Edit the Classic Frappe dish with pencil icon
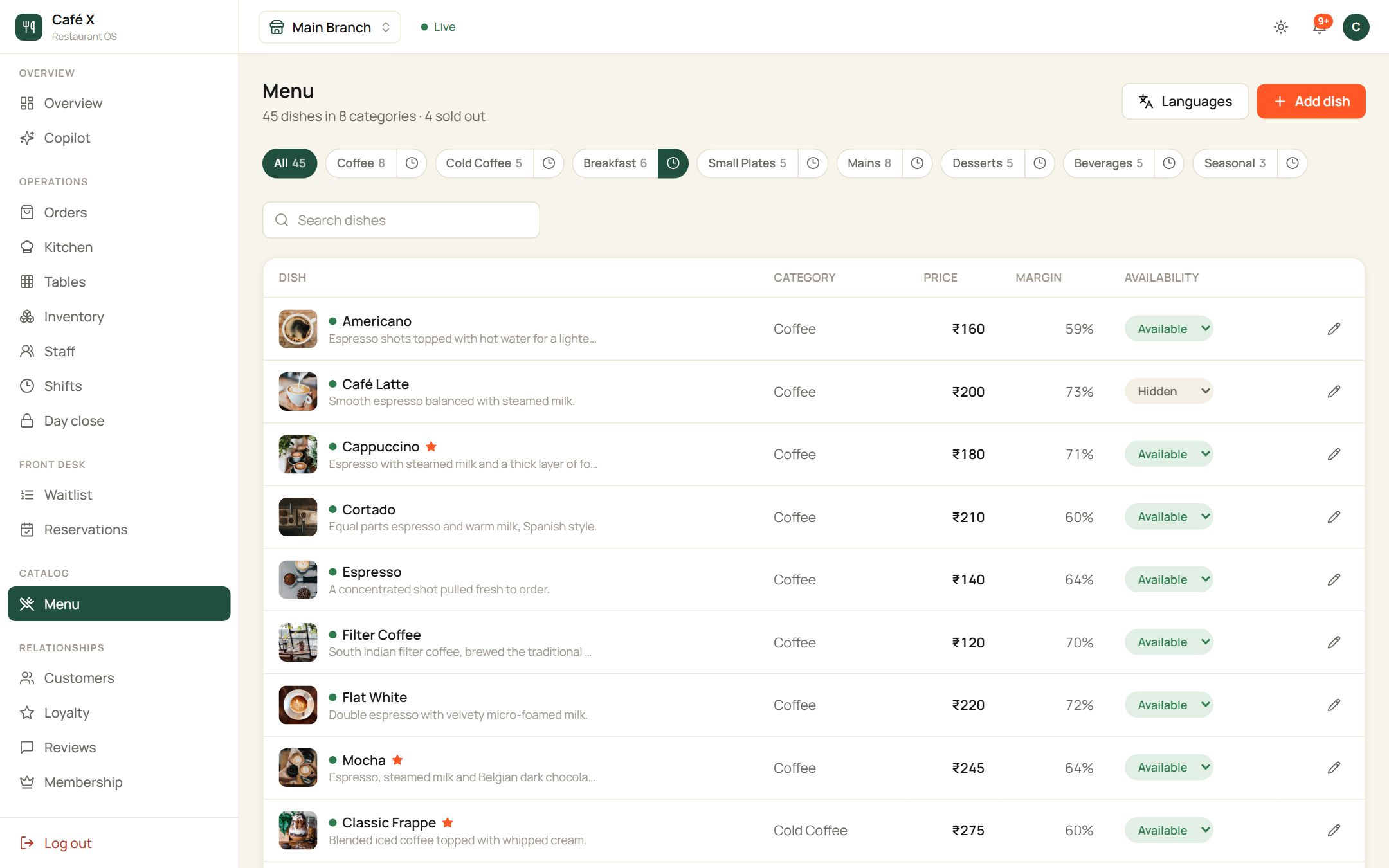Viewport: 1389px width, 868px height. point(1334,830)
